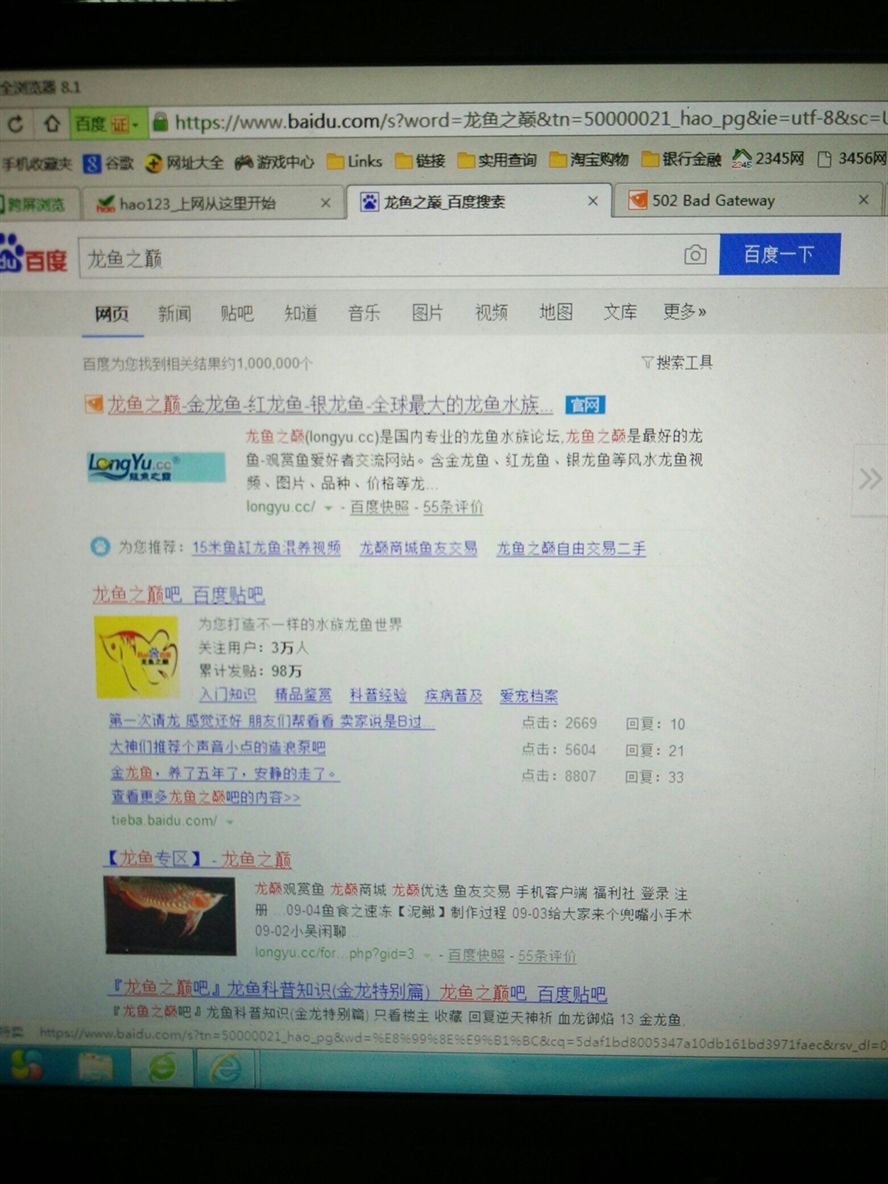The width and height of the screenshot is (888, 1184).
Task: Select the 知道 search category
Action: tap(301, 313)
